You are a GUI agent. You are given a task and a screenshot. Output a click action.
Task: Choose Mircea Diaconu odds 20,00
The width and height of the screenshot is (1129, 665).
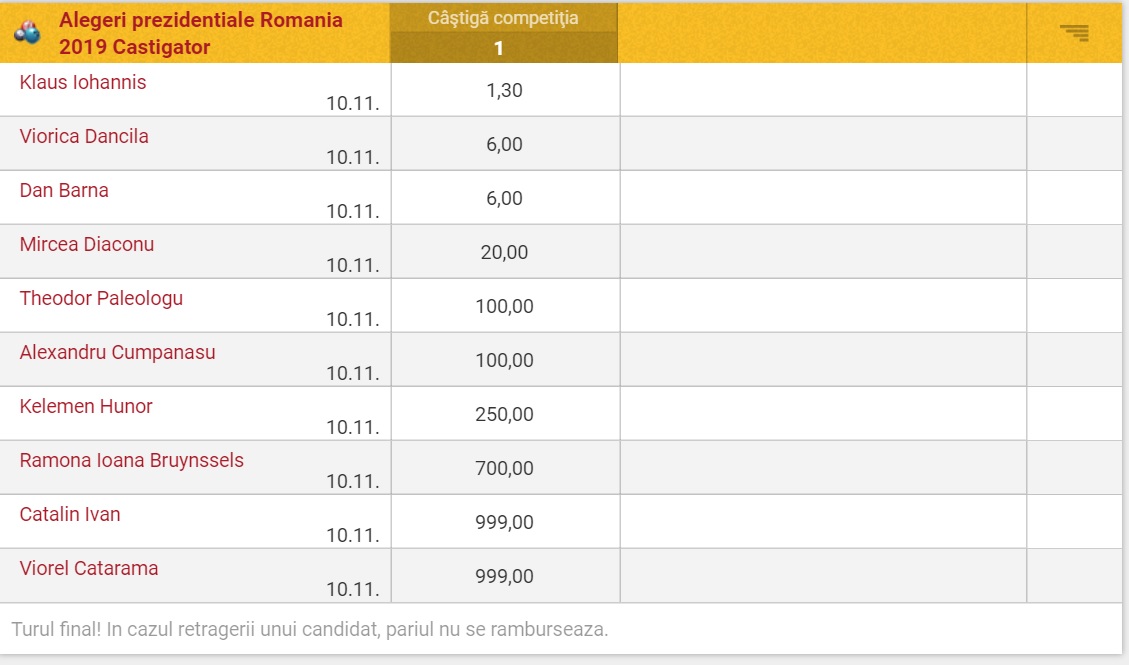[504, 252]
